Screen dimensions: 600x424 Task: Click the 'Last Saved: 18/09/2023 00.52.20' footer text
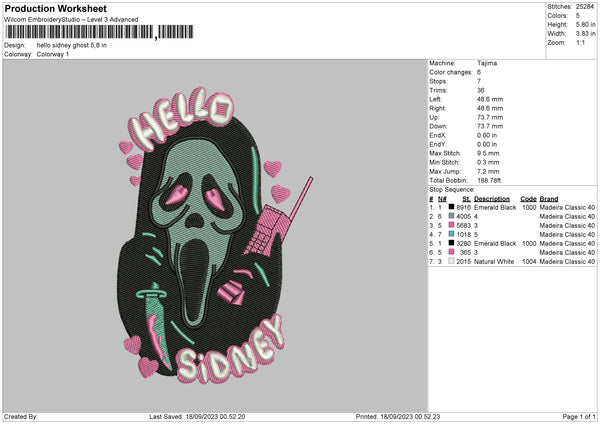click(x=197, y=416)
